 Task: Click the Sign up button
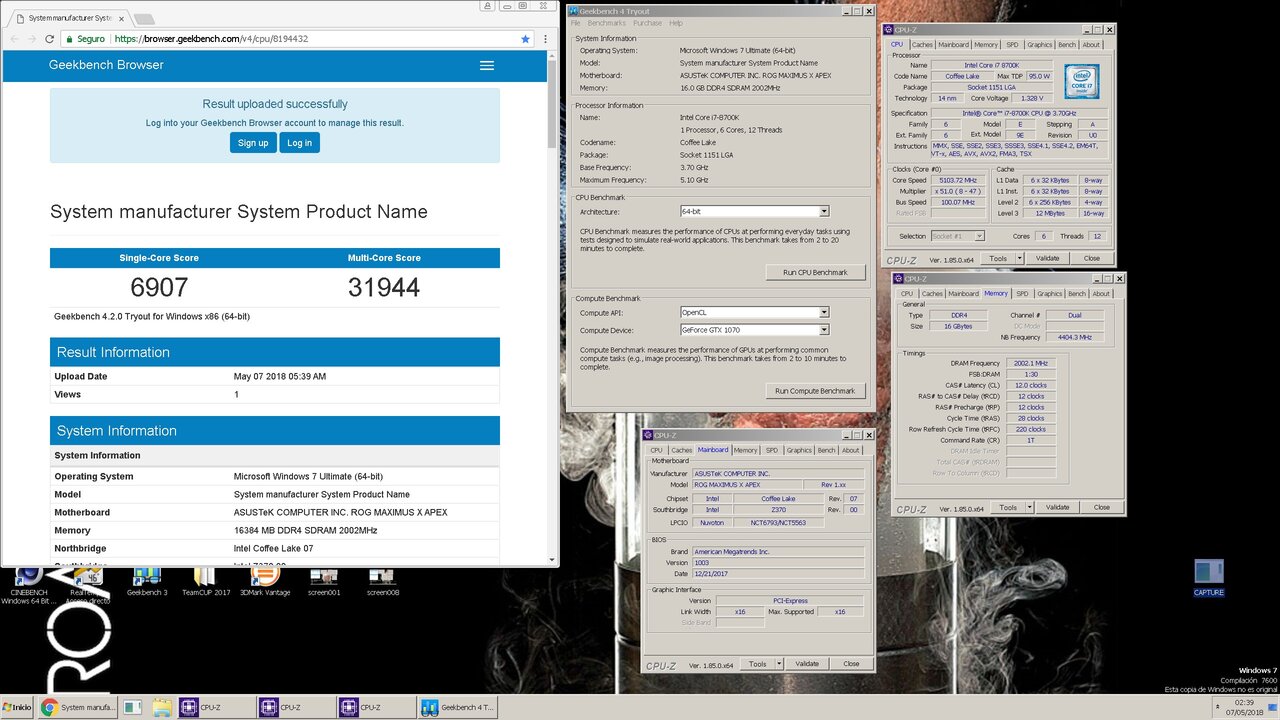[253, 143]
